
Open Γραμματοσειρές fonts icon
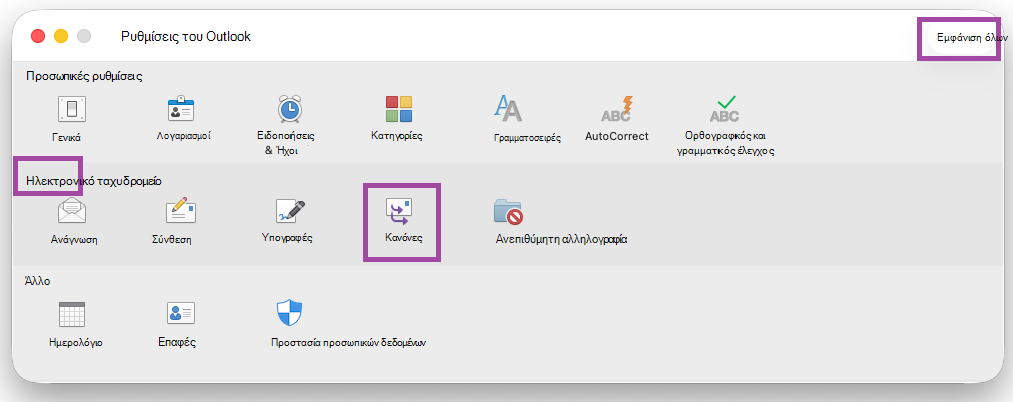[508, 109]
